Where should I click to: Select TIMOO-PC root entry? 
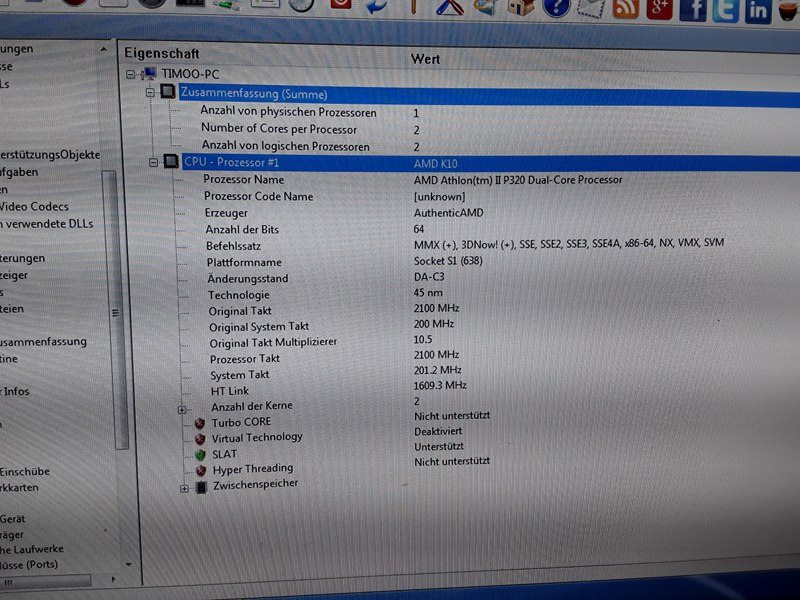tap(190, 74)
